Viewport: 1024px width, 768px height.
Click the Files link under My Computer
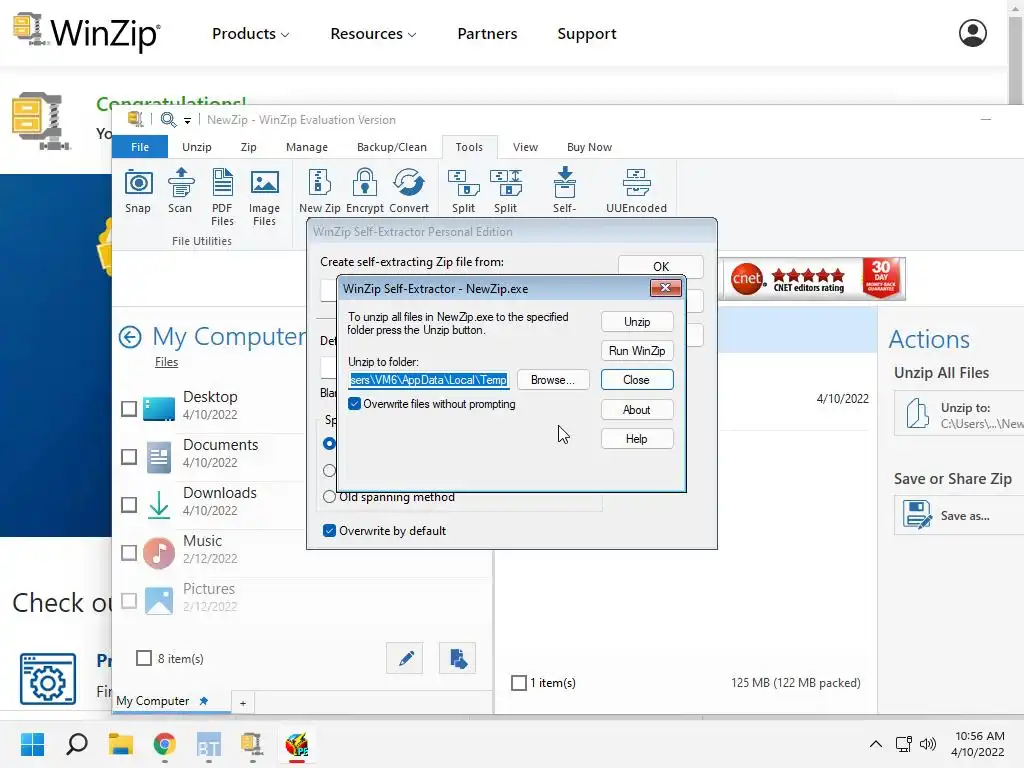[166, 362]
